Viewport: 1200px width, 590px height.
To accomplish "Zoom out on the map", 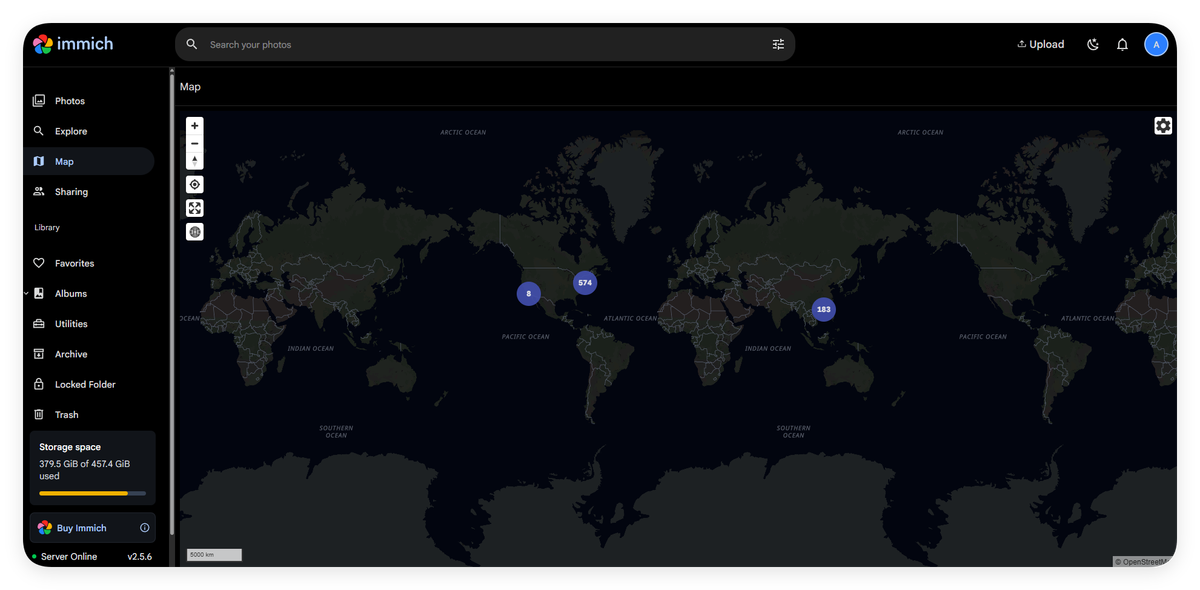I will click(x=195, y=143).
